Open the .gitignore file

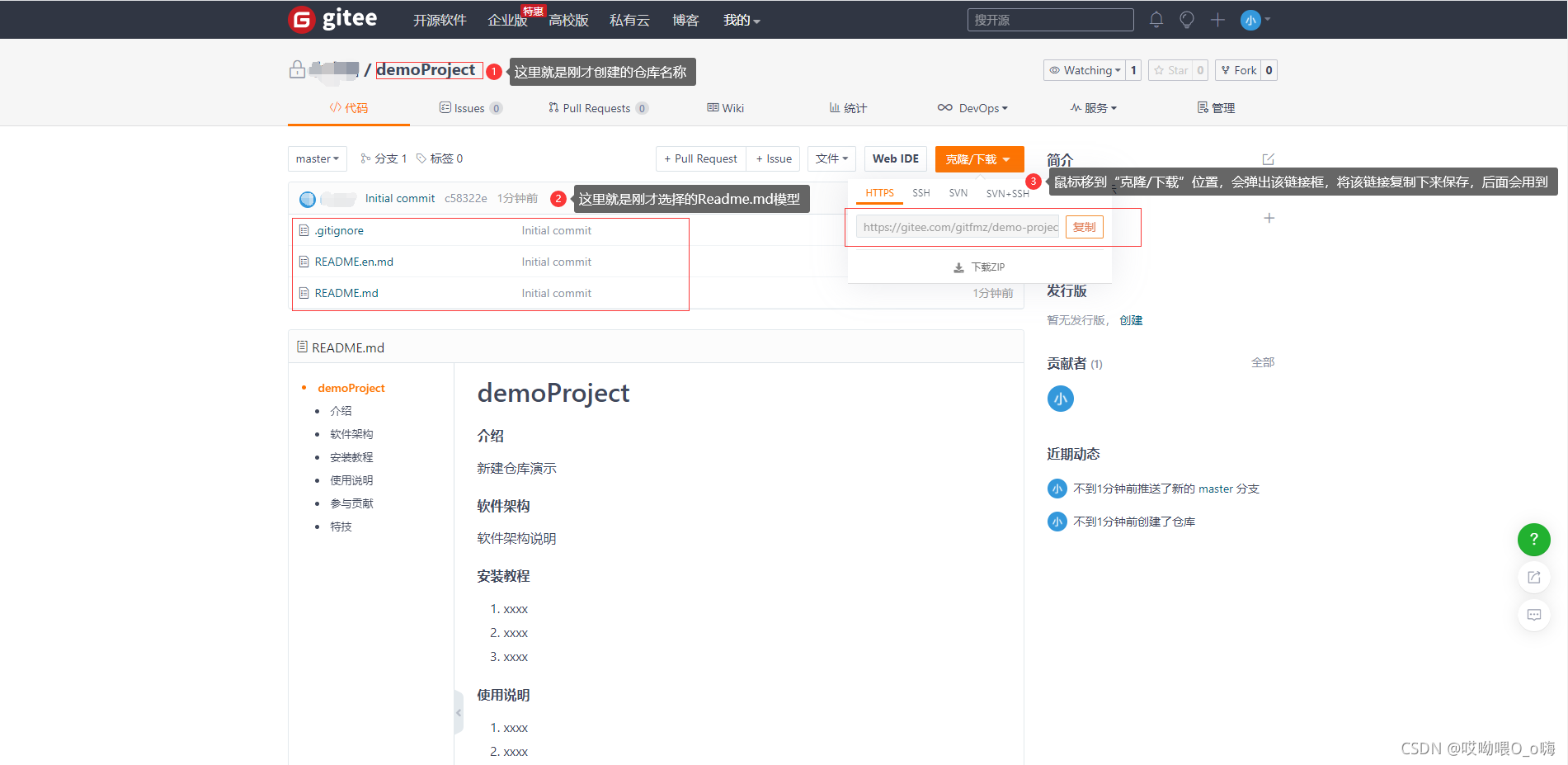[339, 230]
